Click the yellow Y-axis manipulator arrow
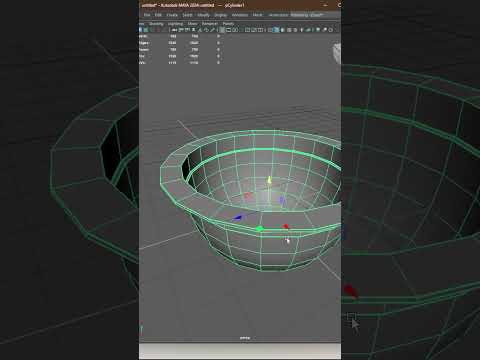 pyautogui.click(x=269, y=180)
